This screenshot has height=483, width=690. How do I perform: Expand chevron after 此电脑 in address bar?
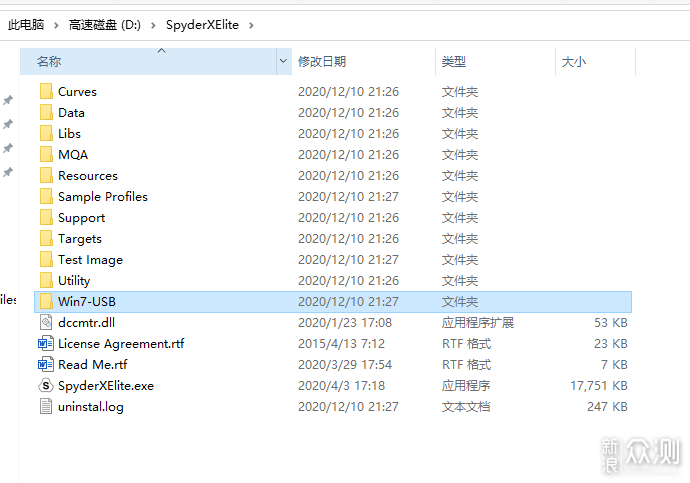[56, 26]
